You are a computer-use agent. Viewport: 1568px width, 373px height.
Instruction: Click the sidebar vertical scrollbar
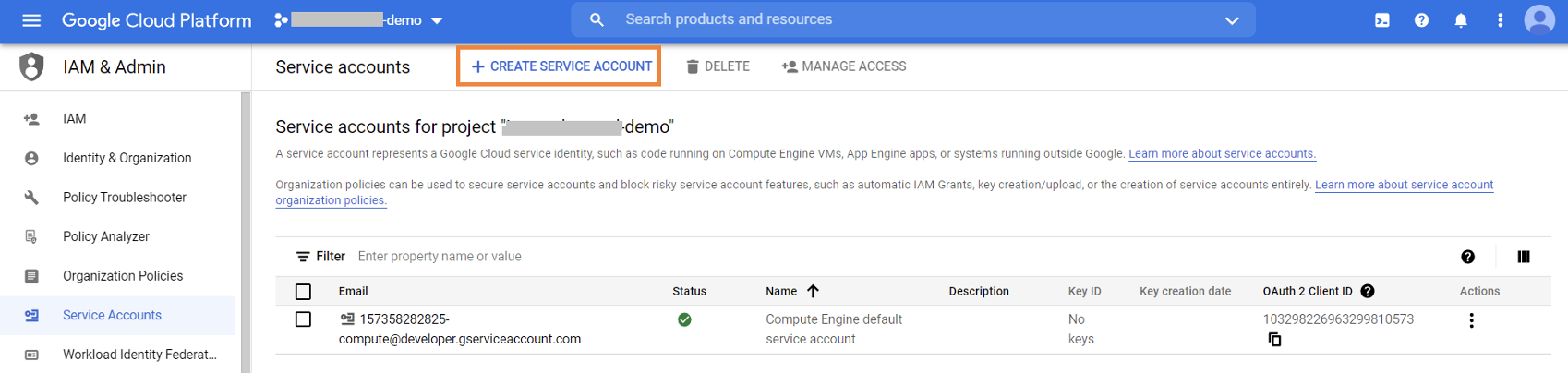[x=245, y=231]
